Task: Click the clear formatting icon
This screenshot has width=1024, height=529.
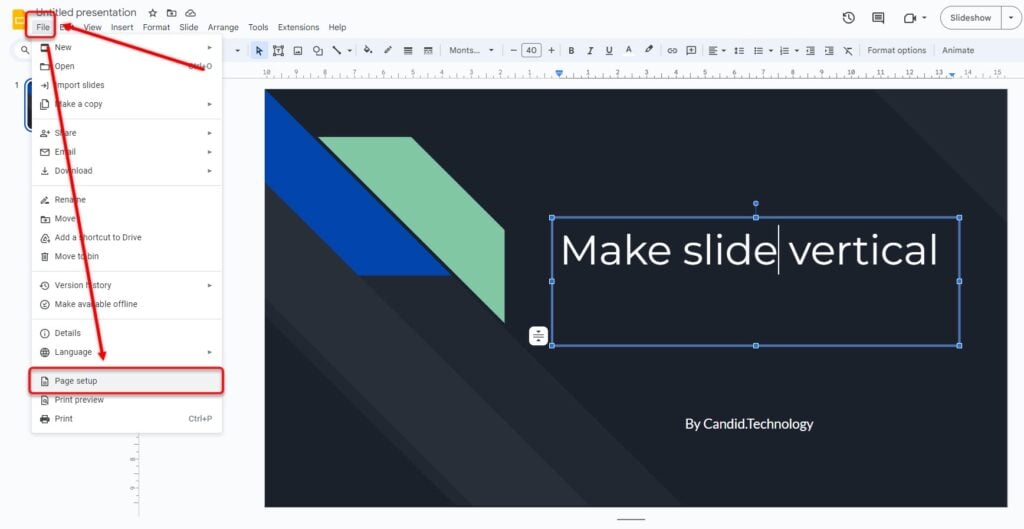Action: (848, 50)
